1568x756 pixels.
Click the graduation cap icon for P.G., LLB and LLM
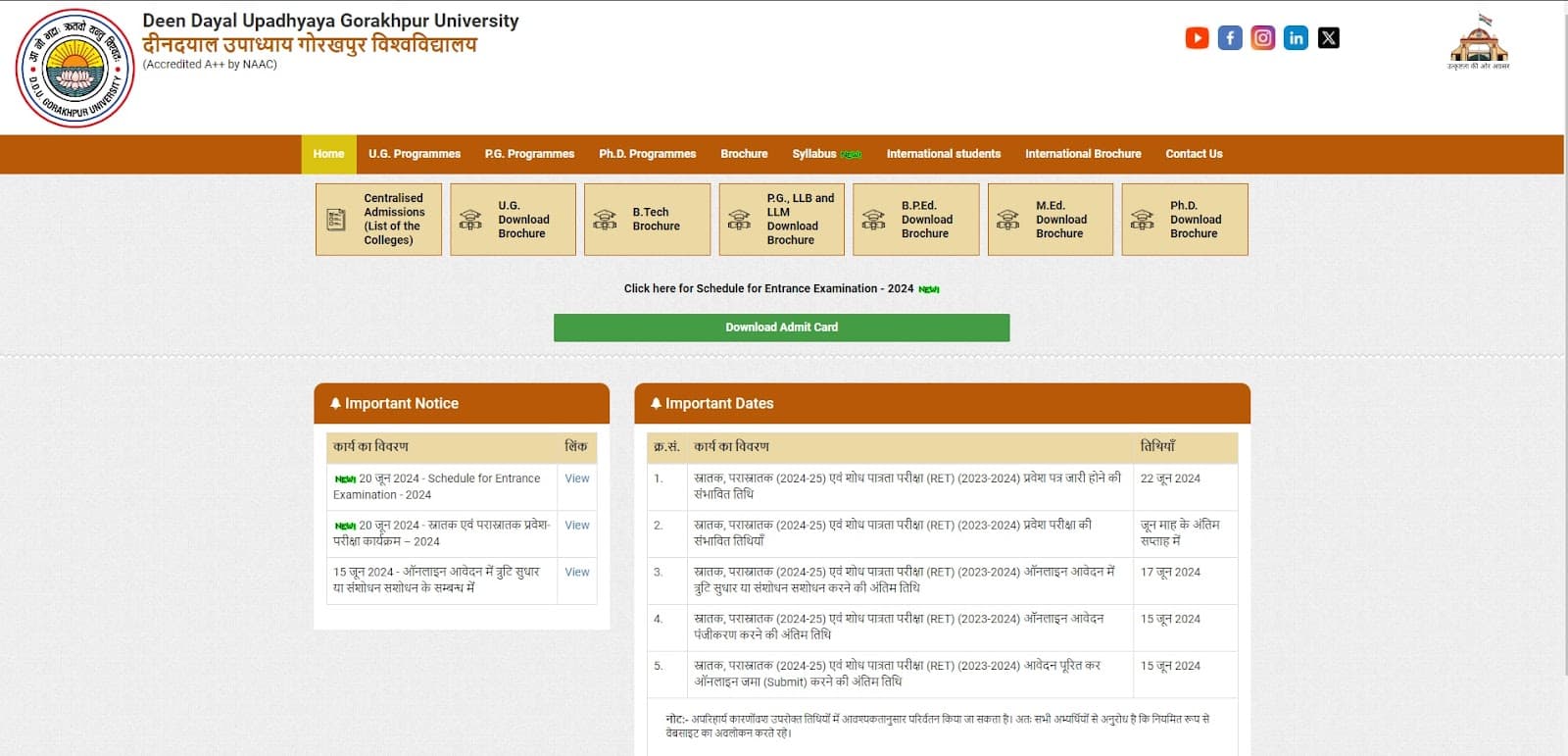pyautogui.click(x=739, y=220)
